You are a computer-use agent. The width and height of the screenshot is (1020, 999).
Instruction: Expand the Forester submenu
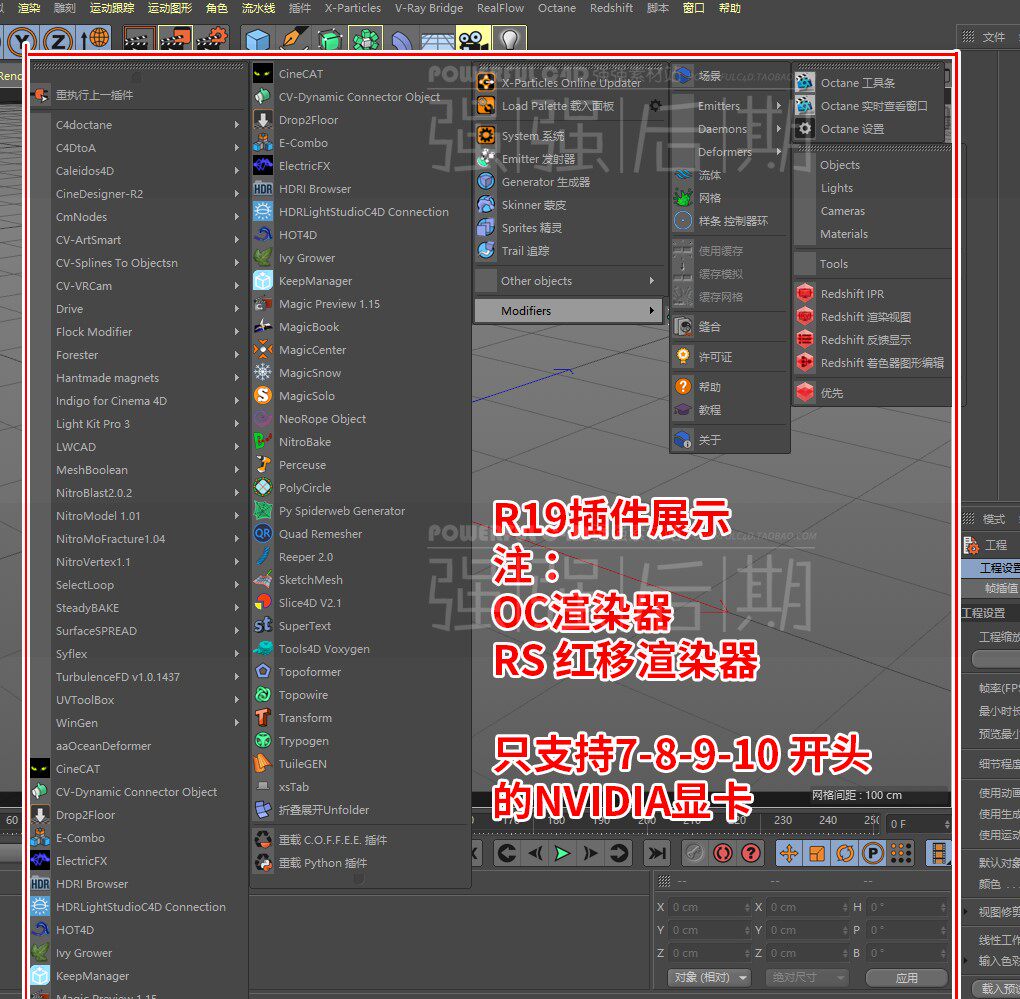click(148, 355)
